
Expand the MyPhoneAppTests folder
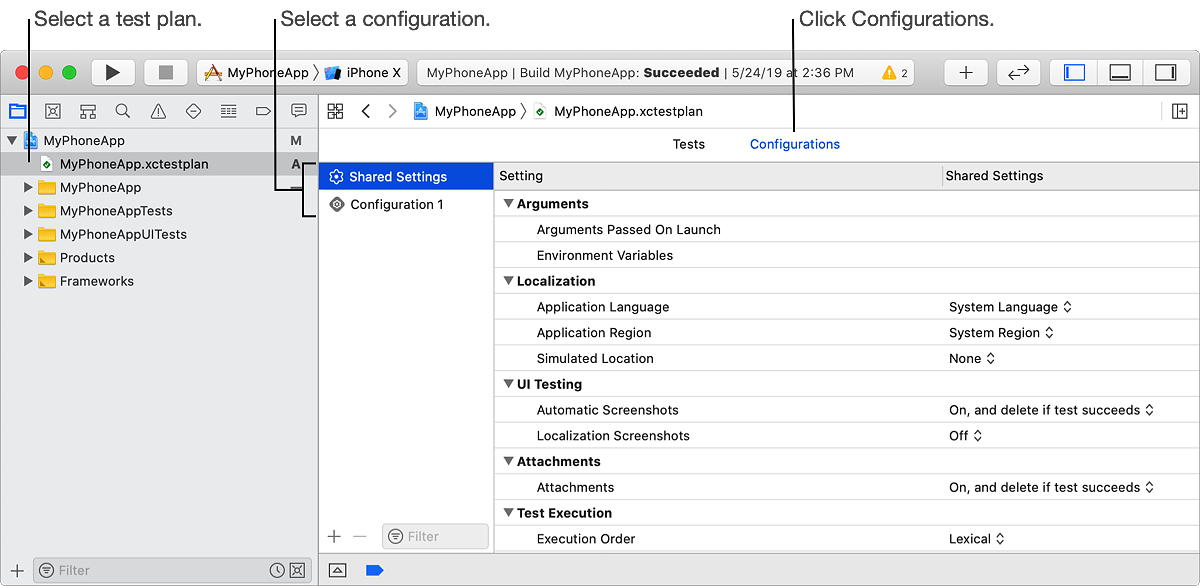(28, 211)
